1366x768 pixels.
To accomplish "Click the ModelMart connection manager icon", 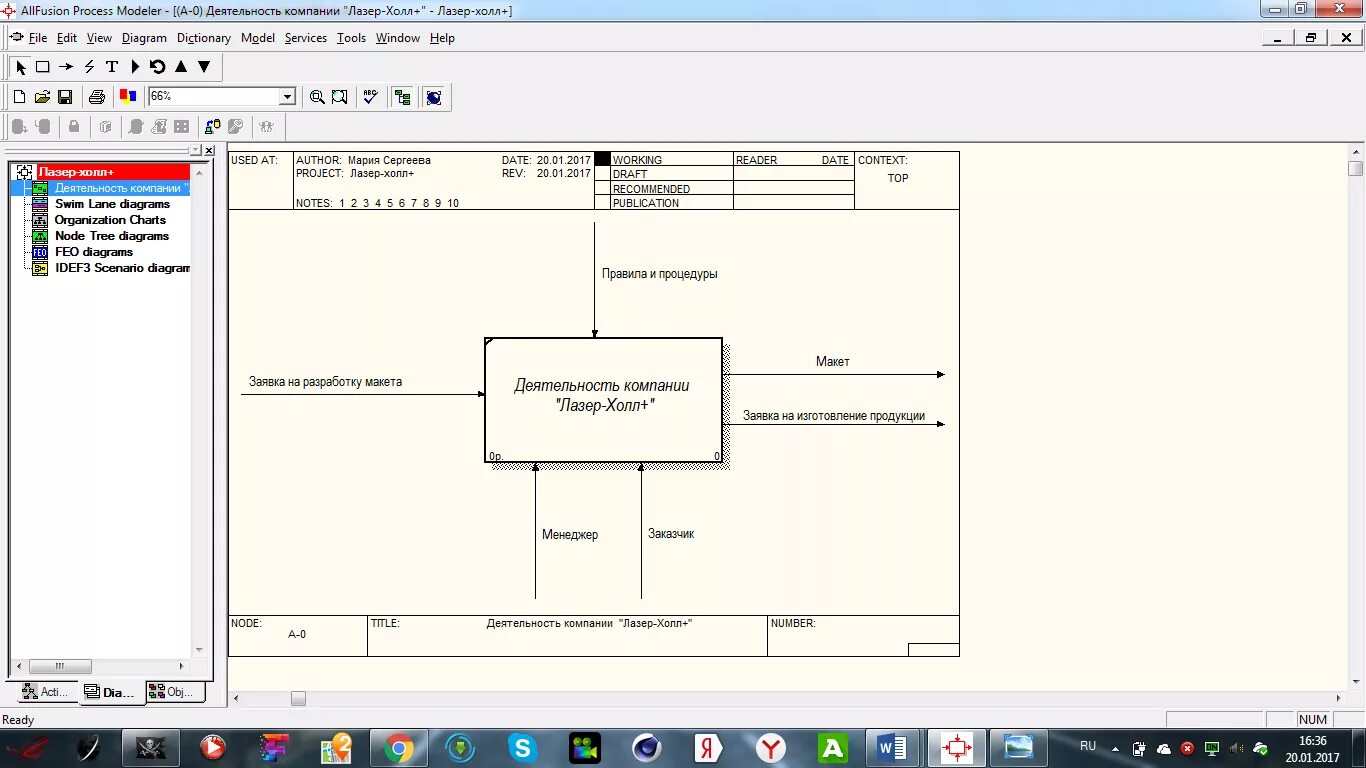I will [x=212, y=127].
